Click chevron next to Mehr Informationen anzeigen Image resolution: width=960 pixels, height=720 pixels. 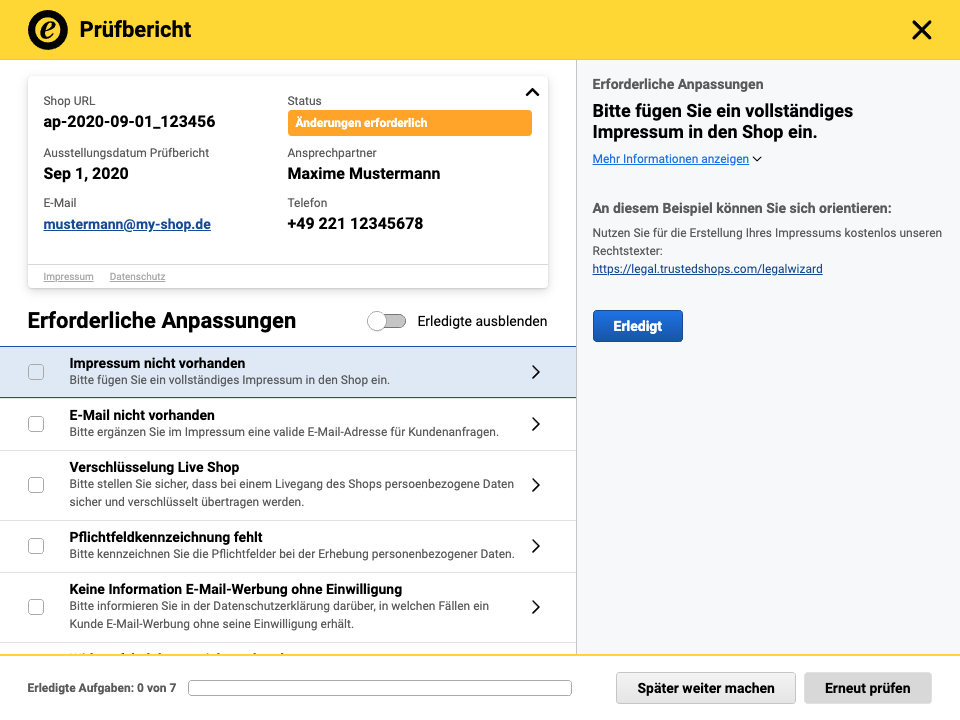tap(757, 159)
